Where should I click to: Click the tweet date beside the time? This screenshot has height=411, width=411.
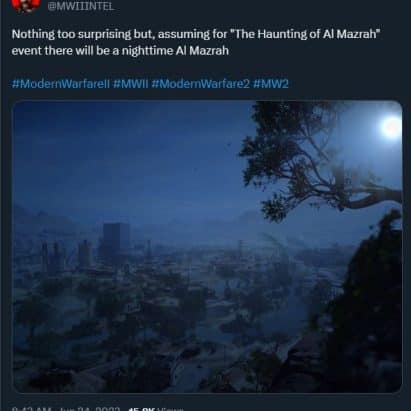(x=89, y=409)
